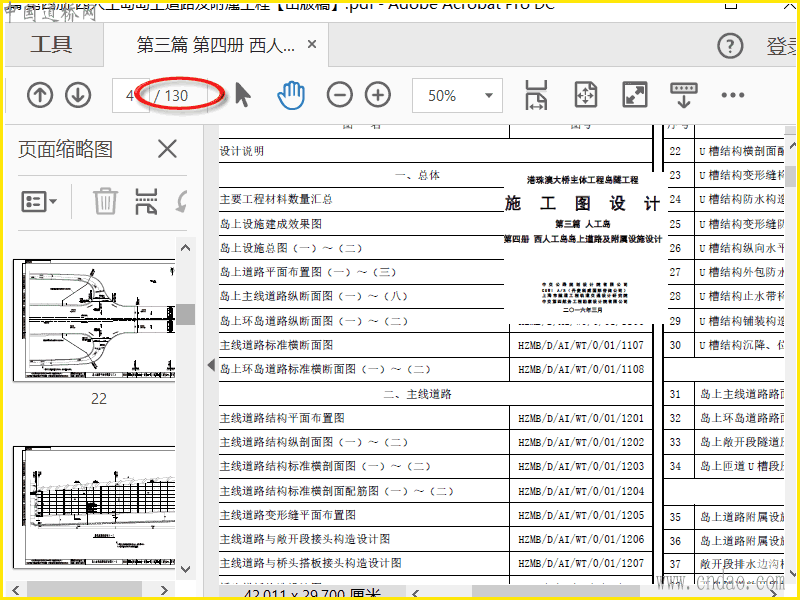
Task: Select the 第三篇 第四册 document tab
Action: pyautogui.click(x=215, y=45)
